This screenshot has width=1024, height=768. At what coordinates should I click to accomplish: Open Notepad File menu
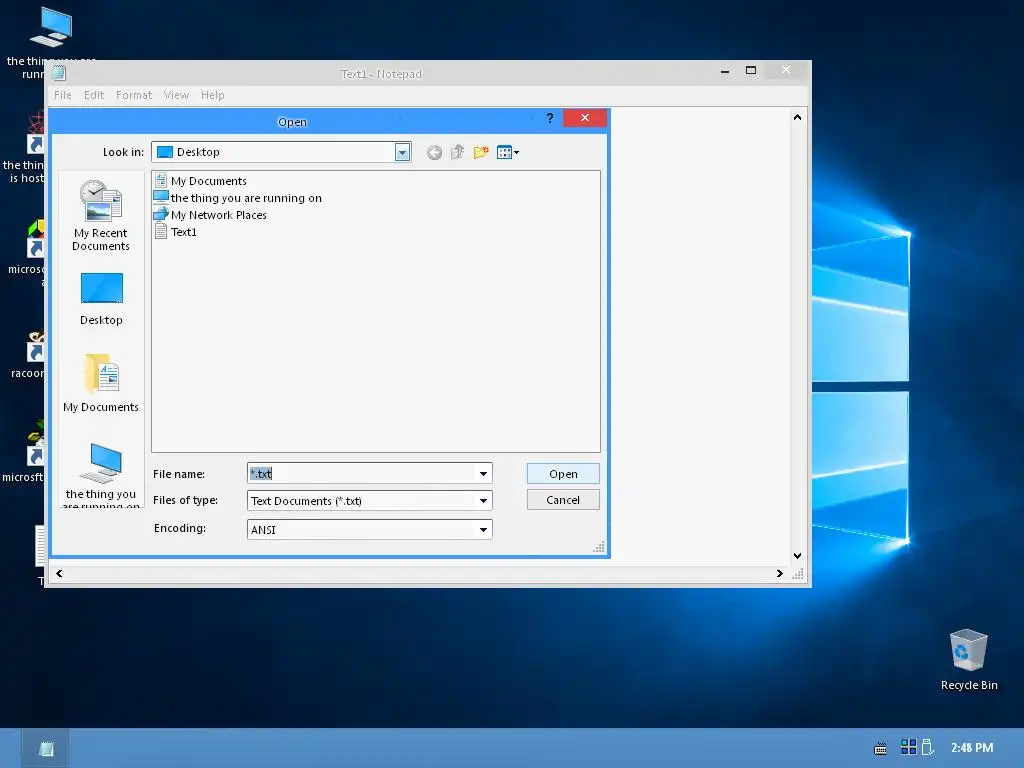63,95
